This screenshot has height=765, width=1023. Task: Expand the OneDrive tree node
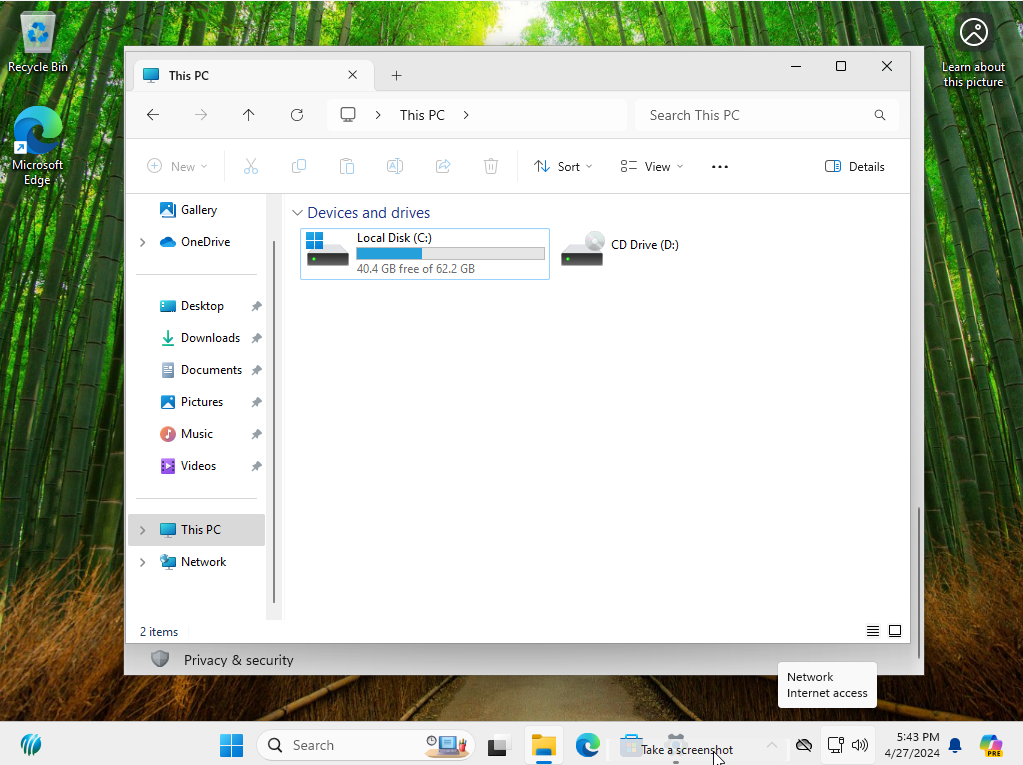(142, 242)
